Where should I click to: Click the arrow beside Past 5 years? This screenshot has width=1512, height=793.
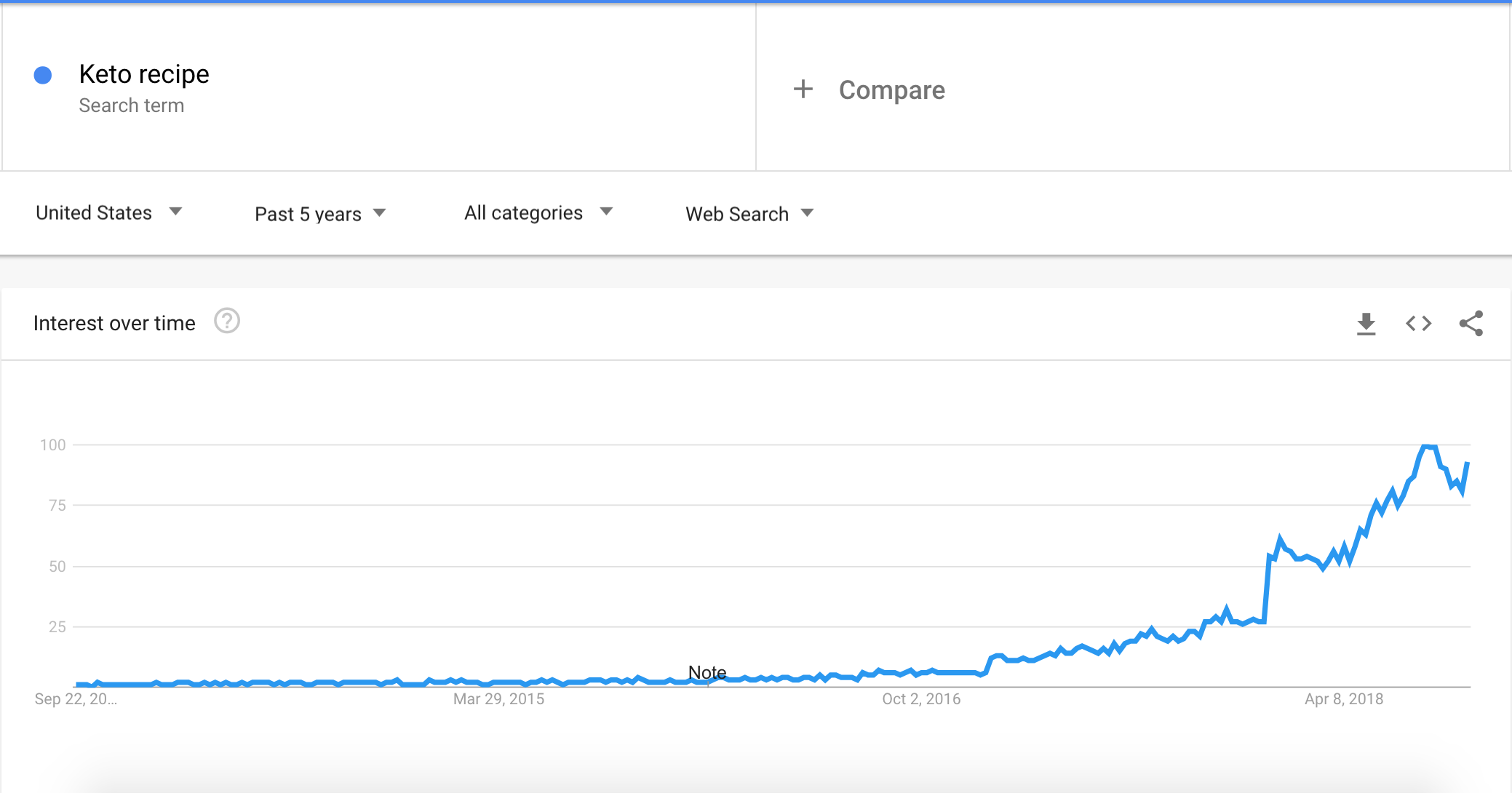click(379, 213)
